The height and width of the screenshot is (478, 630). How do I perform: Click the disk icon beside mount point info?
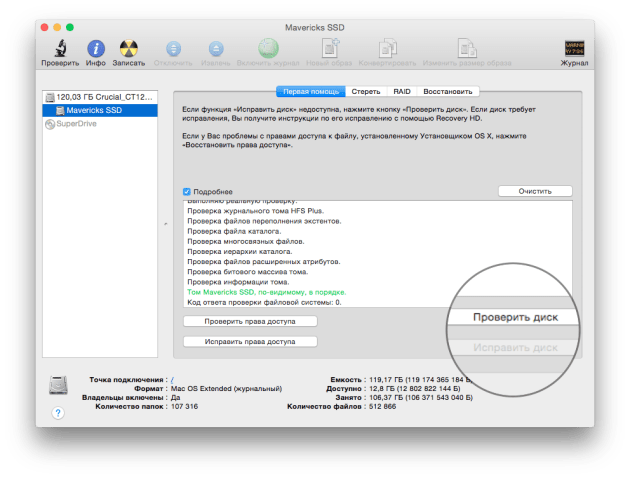click(58, 385)
